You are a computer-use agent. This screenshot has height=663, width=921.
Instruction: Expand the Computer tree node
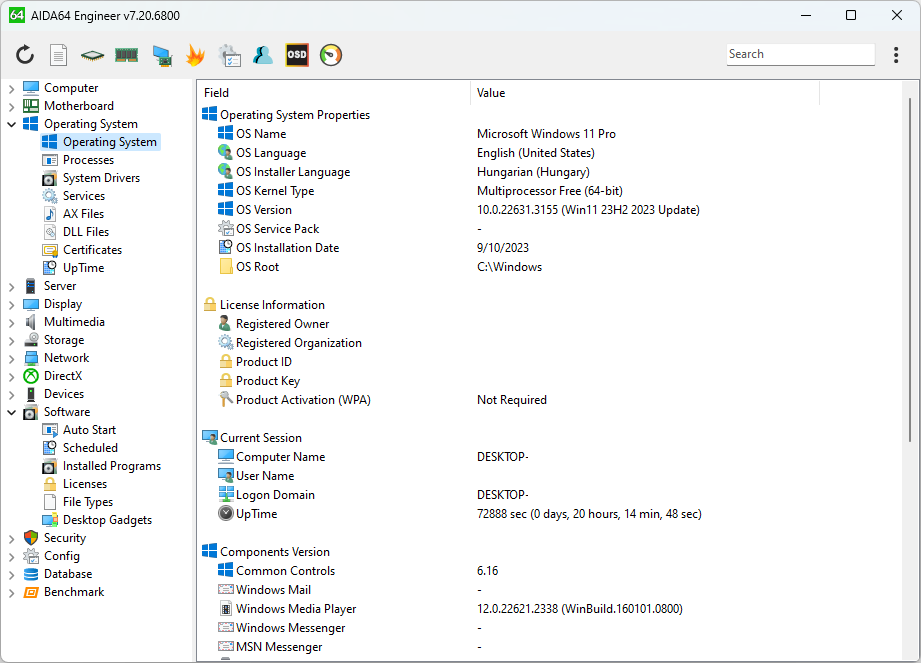tap(12, 89)
